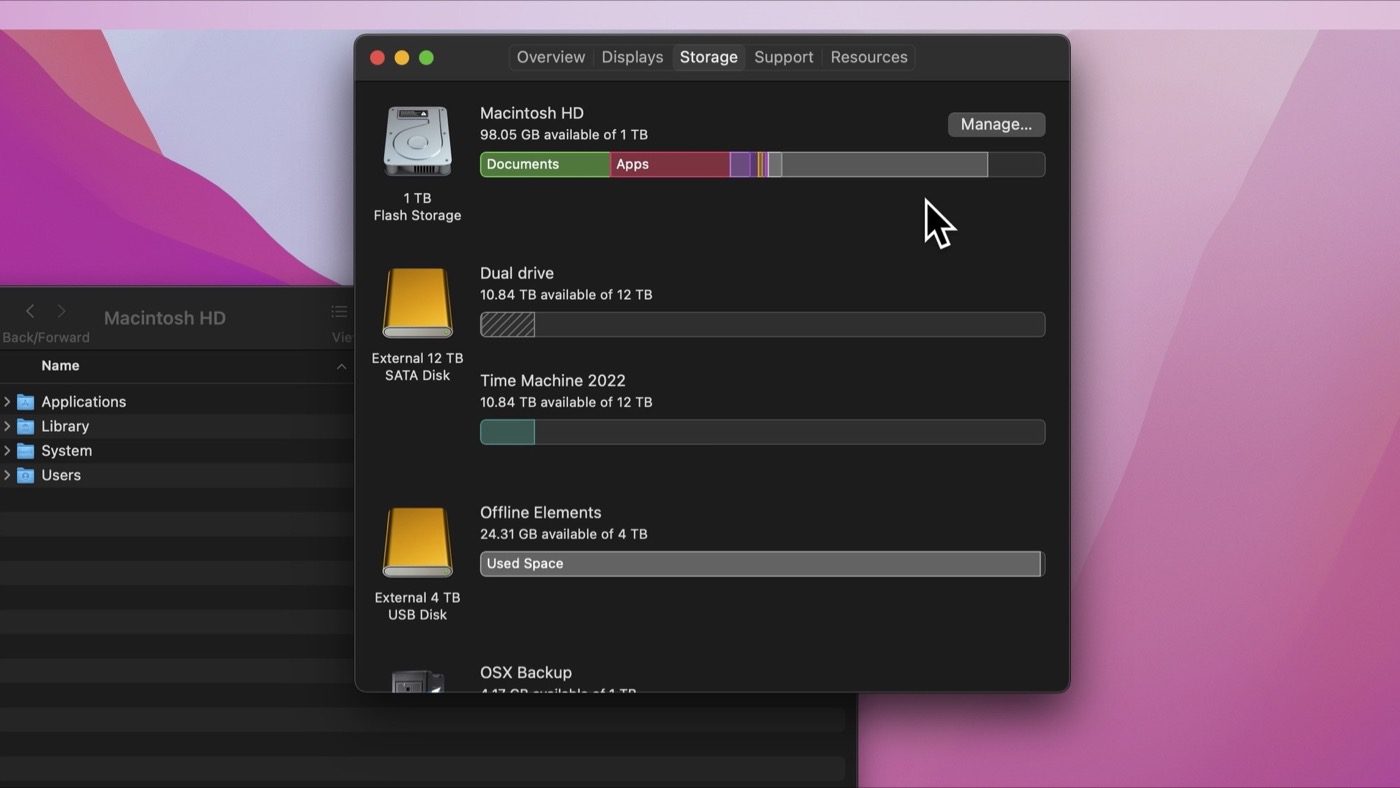The width and height of the screenshot is (1400, 788).
Task: Click the System folder icon in Finder
Action: [x=26, y=451]
